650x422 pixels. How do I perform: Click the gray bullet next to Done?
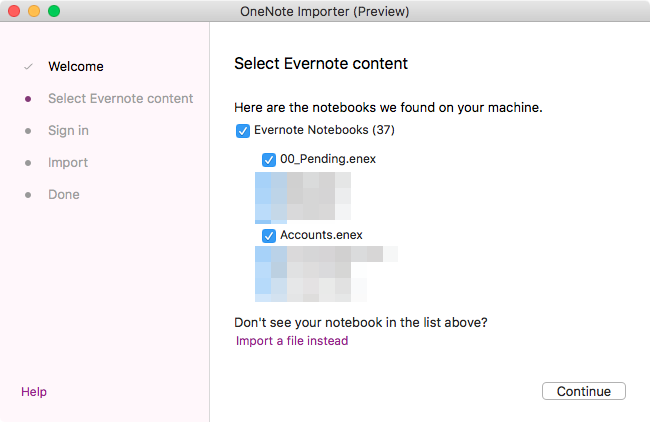pos(28,194)
